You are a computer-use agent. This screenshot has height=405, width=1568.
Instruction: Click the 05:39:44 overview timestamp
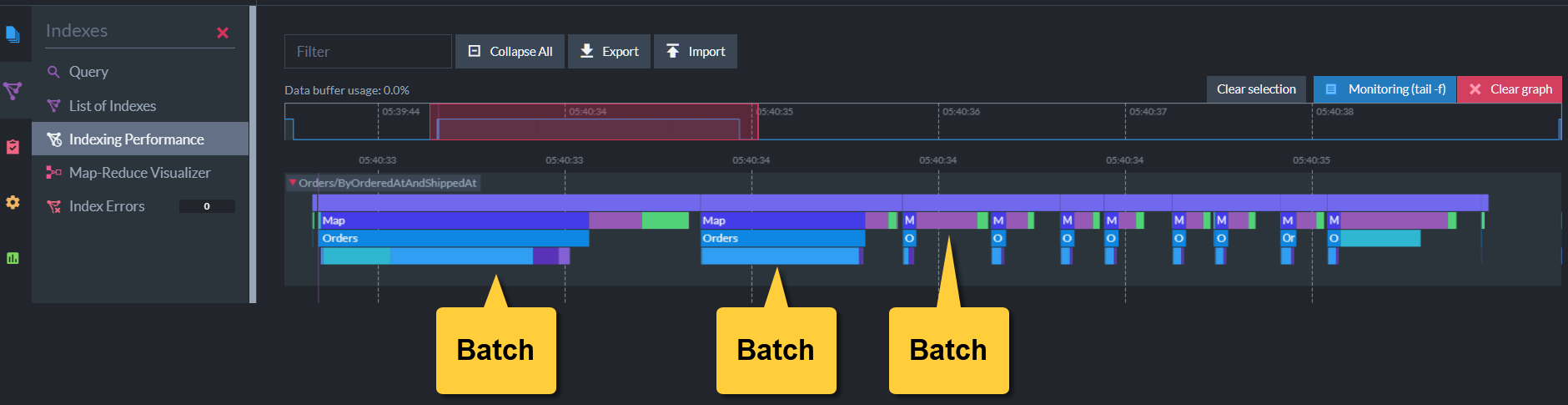(401, 111)
